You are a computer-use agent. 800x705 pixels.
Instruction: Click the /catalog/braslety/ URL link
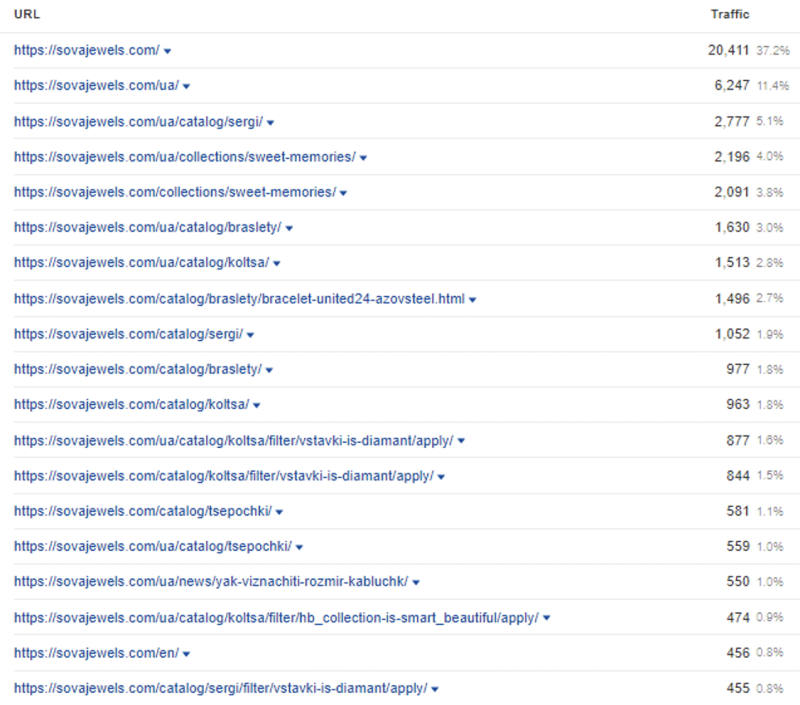(x=137, y=370)
